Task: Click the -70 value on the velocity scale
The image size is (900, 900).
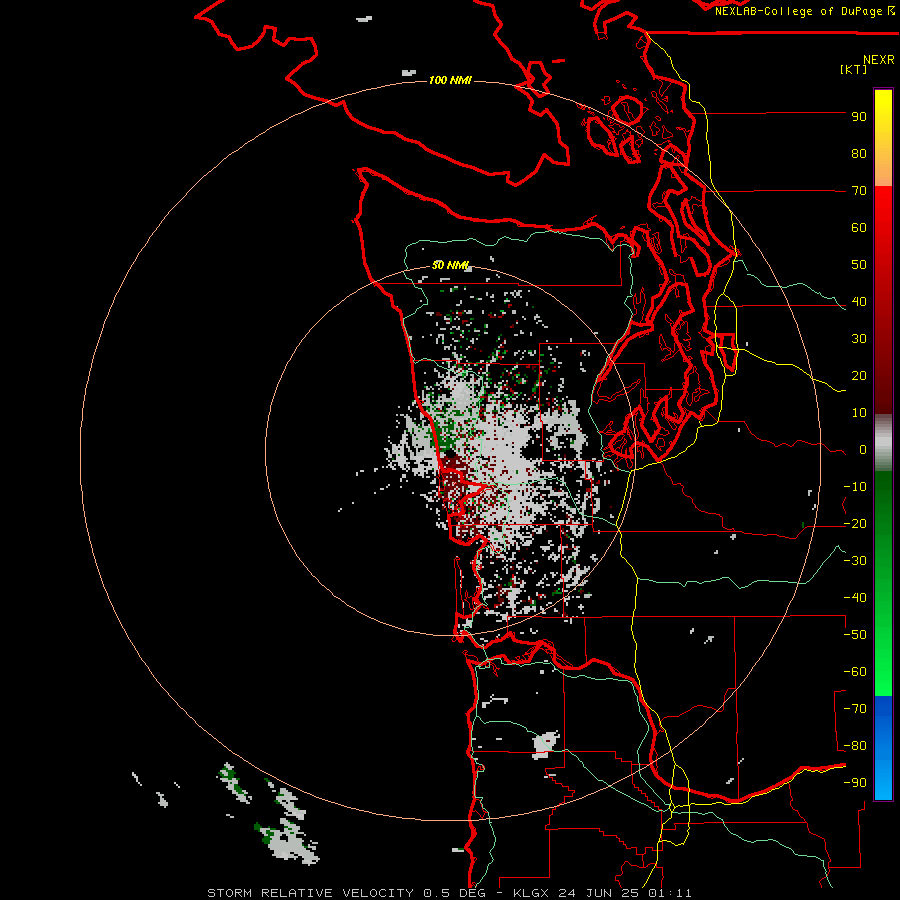Action: point(855,709)
